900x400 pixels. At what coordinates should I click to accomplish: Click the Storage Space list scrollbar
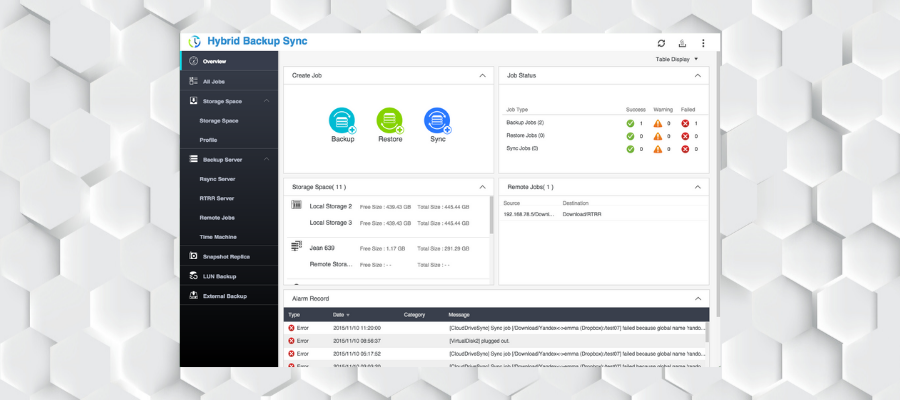coord(491,215)
